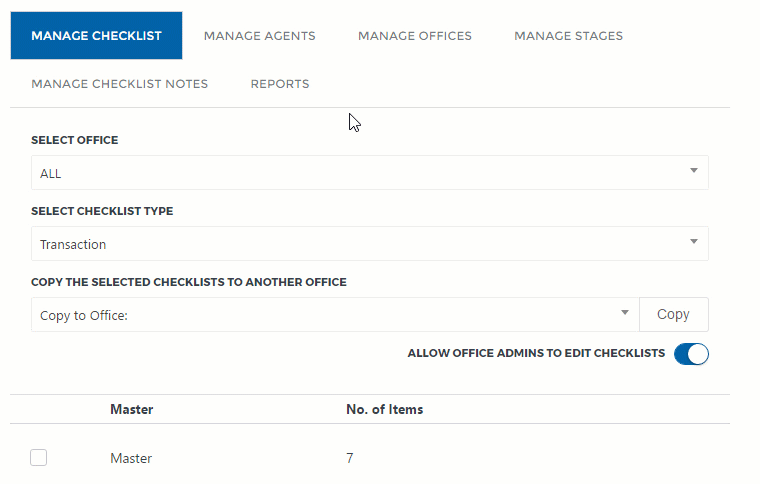The width and height of the screenshot is (760, 484).
Task: Open the Manage Stages tab
Action: coord(568,36)
